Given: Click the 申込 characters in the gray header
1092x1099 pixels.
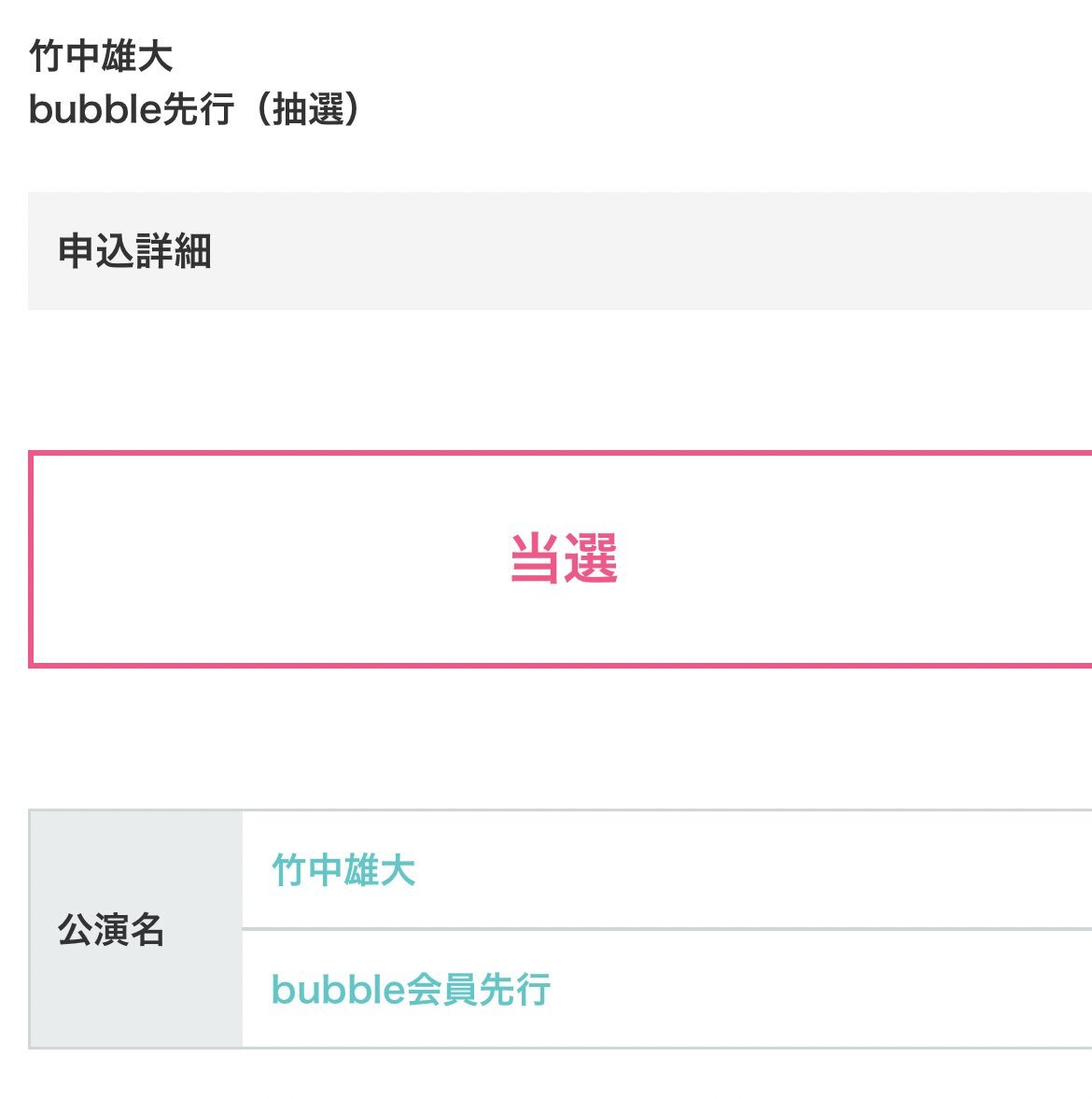Looking at the screenshot, I should click(96, 251).
